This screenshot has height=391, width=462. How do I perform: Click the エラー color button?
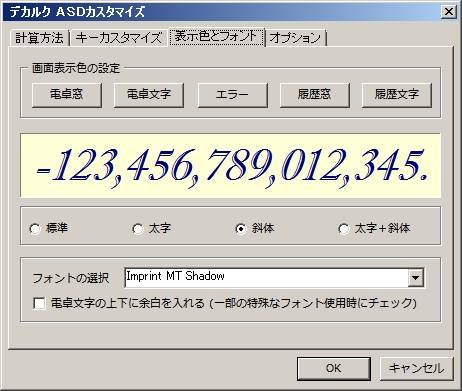pos(232,95)
